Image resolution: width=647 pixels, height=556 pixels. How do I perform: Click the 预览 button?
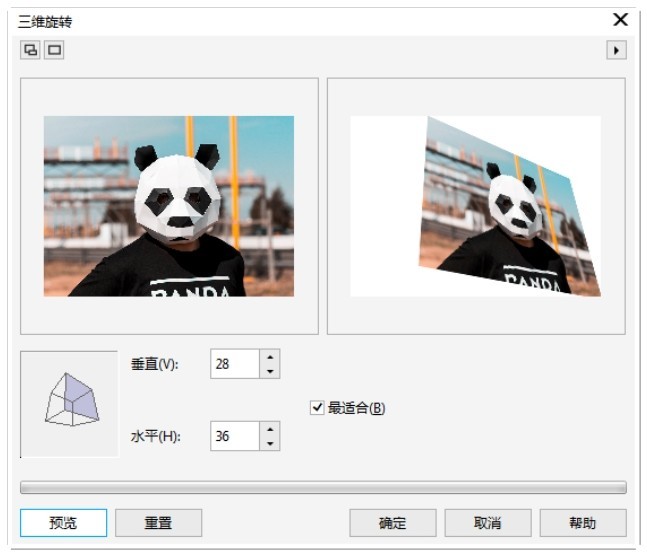click(63, 523)
